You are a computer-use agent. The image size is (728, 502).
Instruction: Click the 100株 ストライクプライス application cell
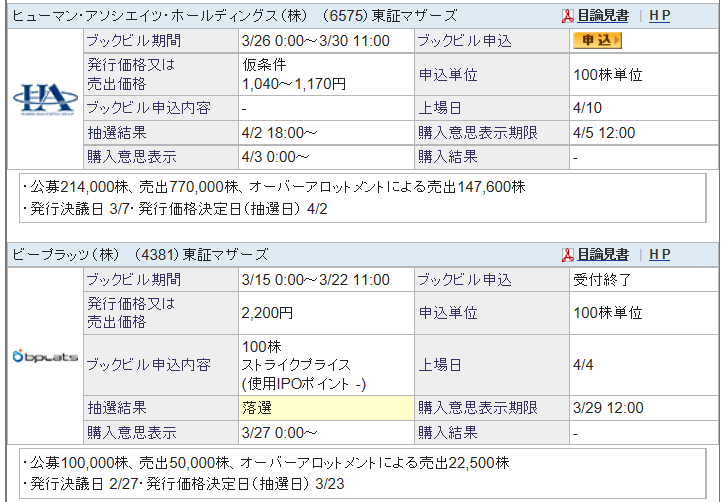[x=326, y=365]
